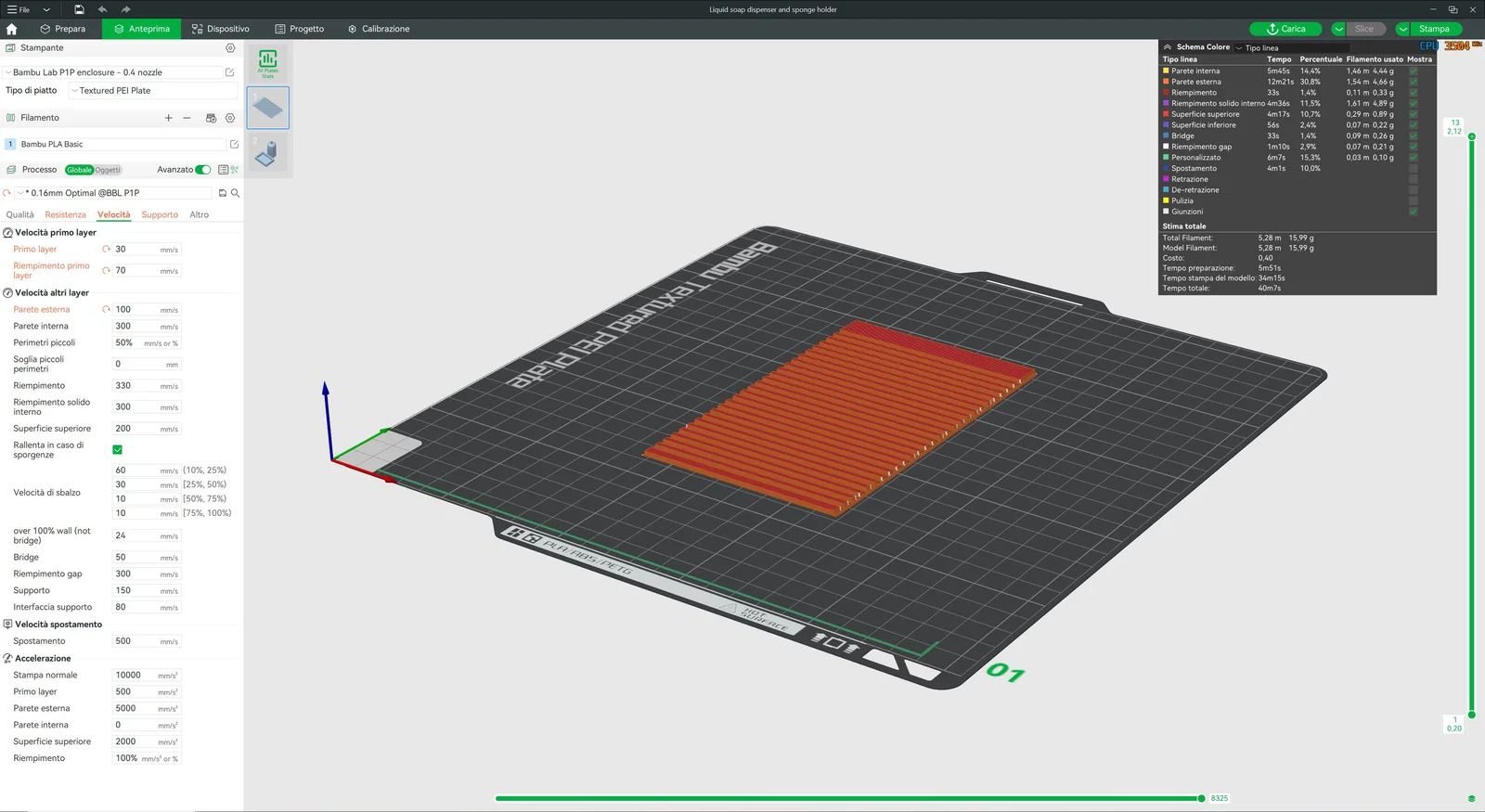The image size is (1485, 812).
Task: Click the Spostamento travel speed field
Action: coord(146,641)
